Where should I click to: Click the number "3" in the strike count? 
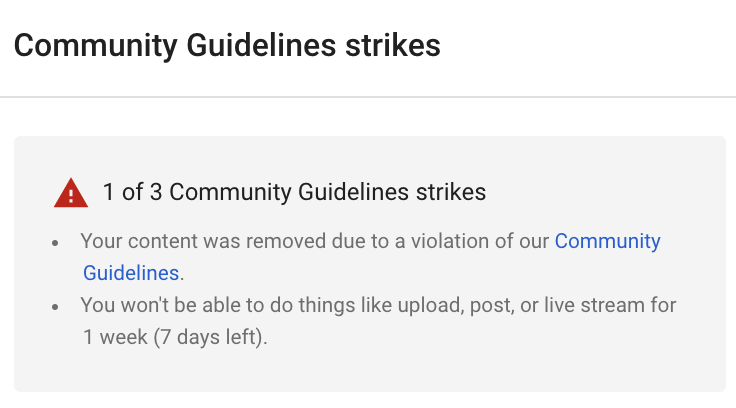click(x=156, y=192)
